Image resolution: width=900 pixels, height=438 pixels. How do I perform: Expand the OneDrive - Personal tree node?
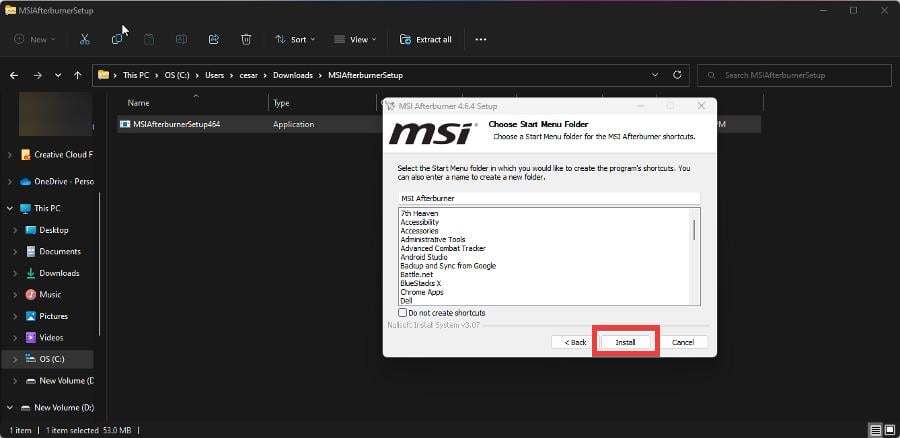click(x=9, y=181)
